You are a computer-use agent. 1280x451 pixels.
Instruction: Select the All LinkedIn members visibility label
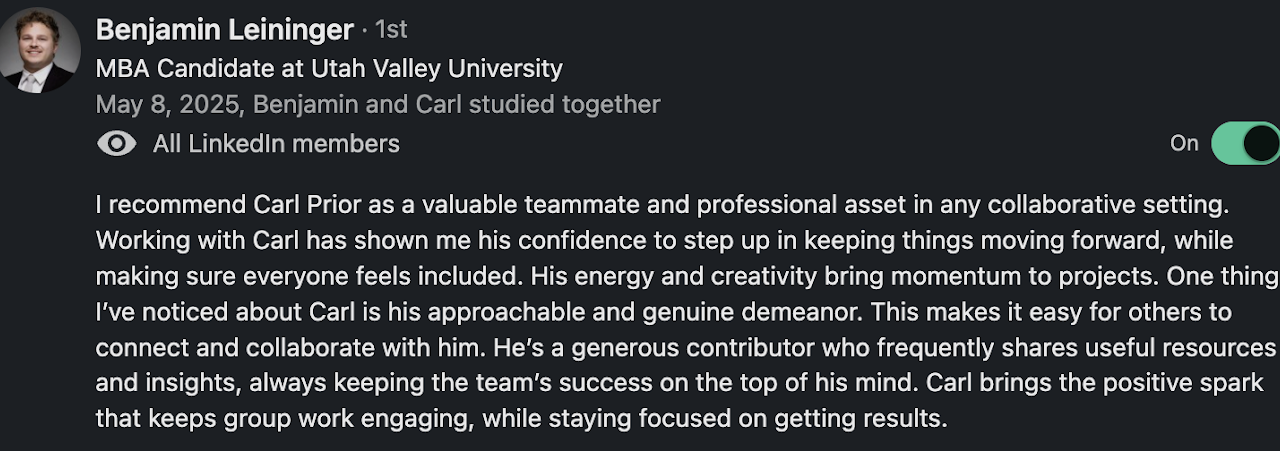coord(276,144)
